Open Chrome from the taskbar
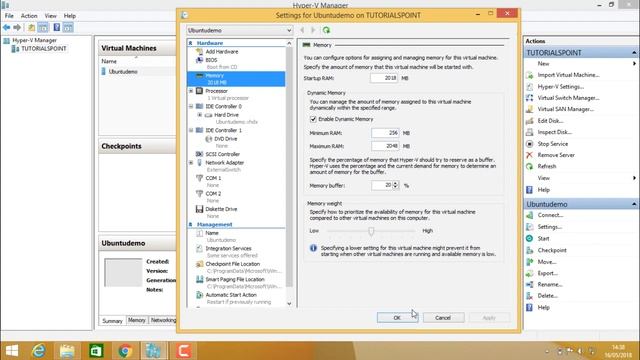 point(125,351)
